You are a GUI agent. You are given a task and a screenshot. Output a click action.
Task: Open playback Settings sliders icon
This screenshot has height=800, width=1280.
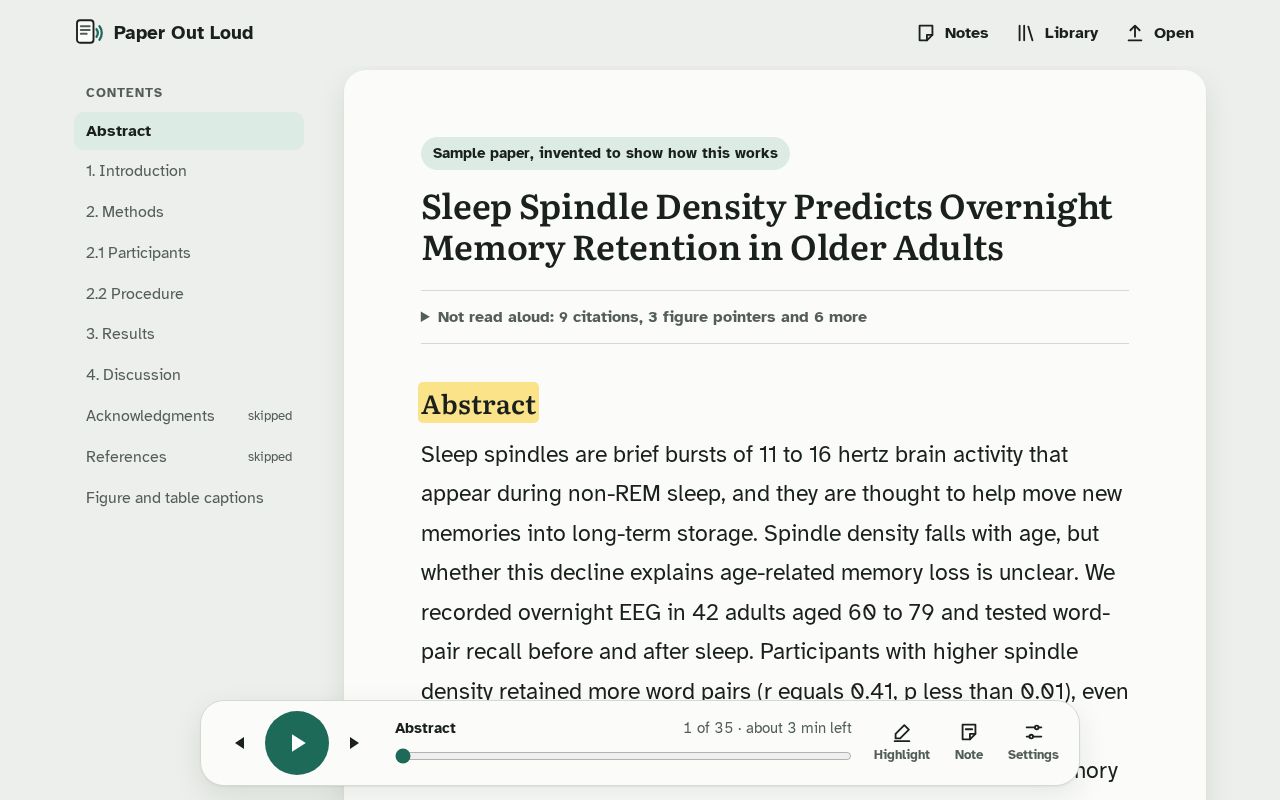click(x=1033, y=743)
